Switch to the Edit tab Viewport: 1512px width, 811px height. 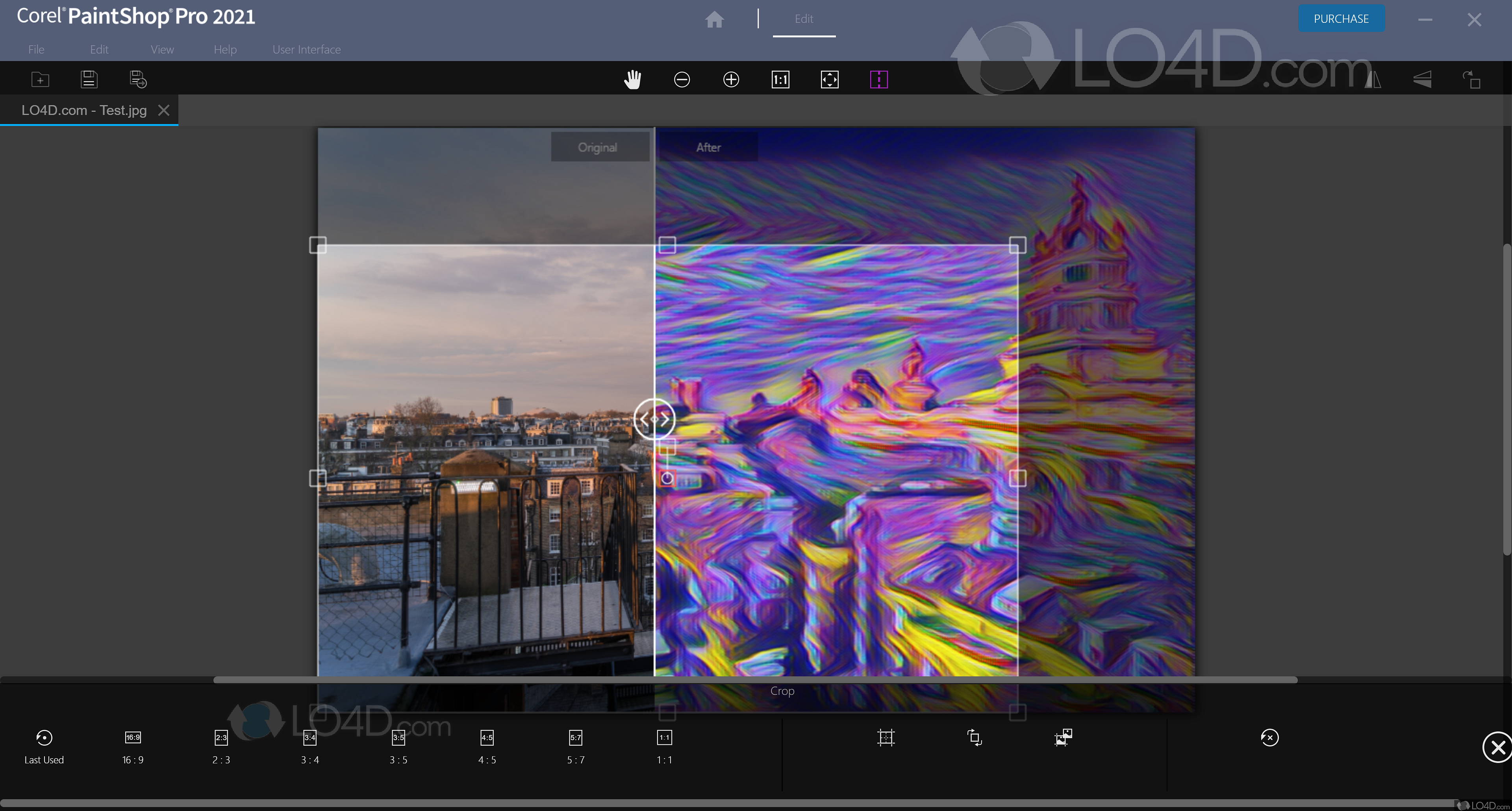click(x=804, y=19)
